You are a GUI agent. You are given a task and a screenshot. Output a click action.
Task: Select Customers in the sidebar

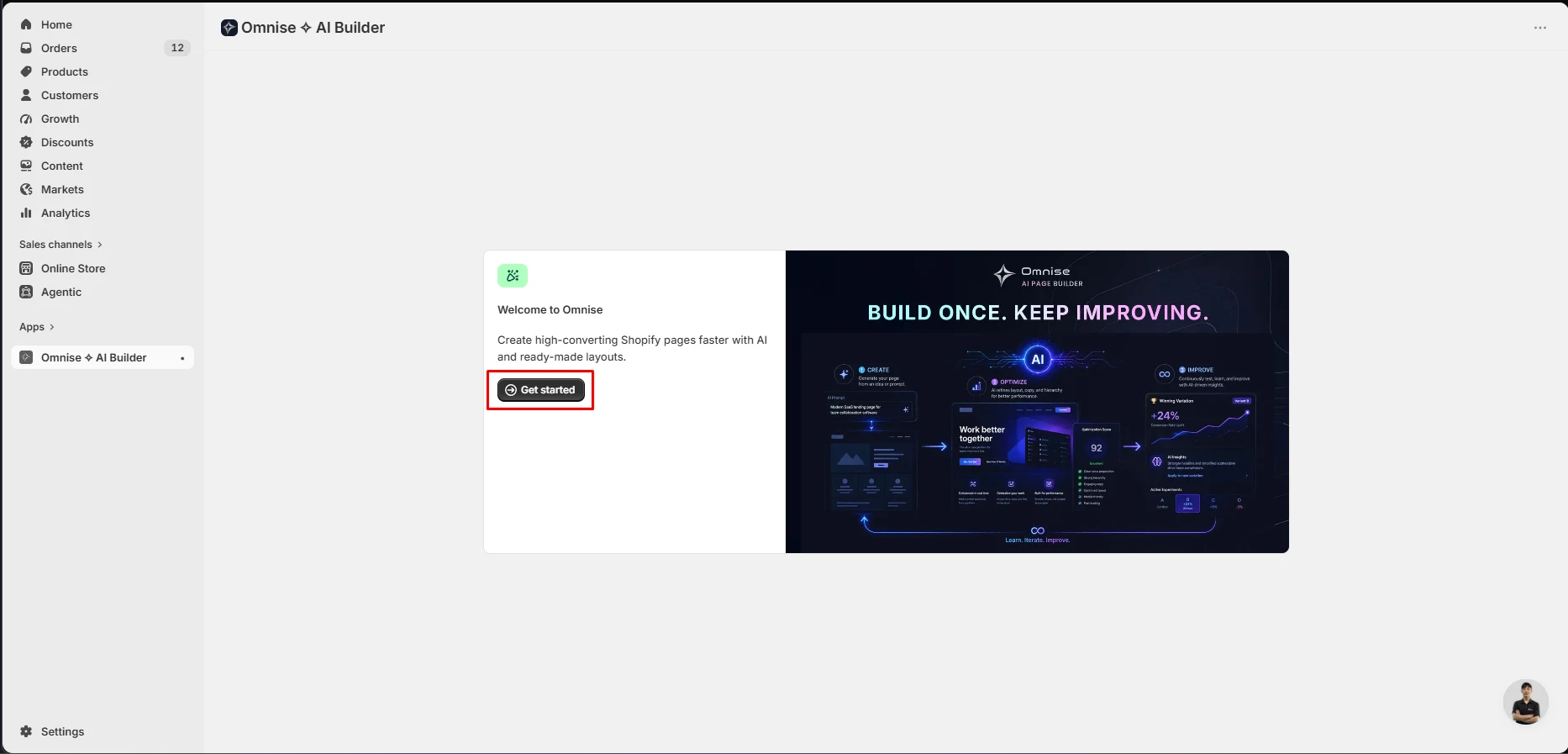pos(70,95)
